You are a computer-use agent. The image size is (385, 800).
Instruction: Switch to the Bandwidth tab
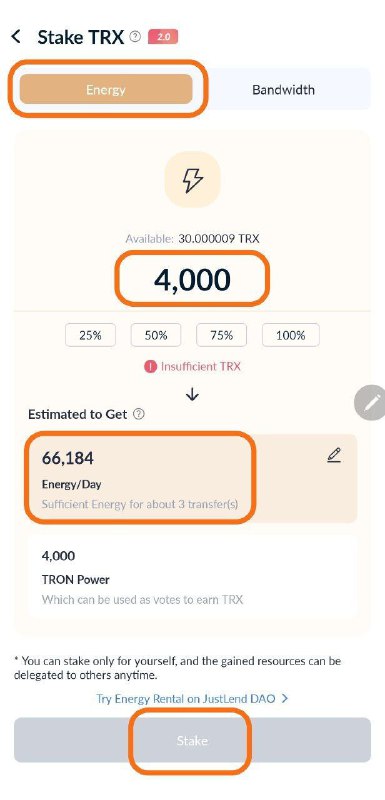coord(283,90)
